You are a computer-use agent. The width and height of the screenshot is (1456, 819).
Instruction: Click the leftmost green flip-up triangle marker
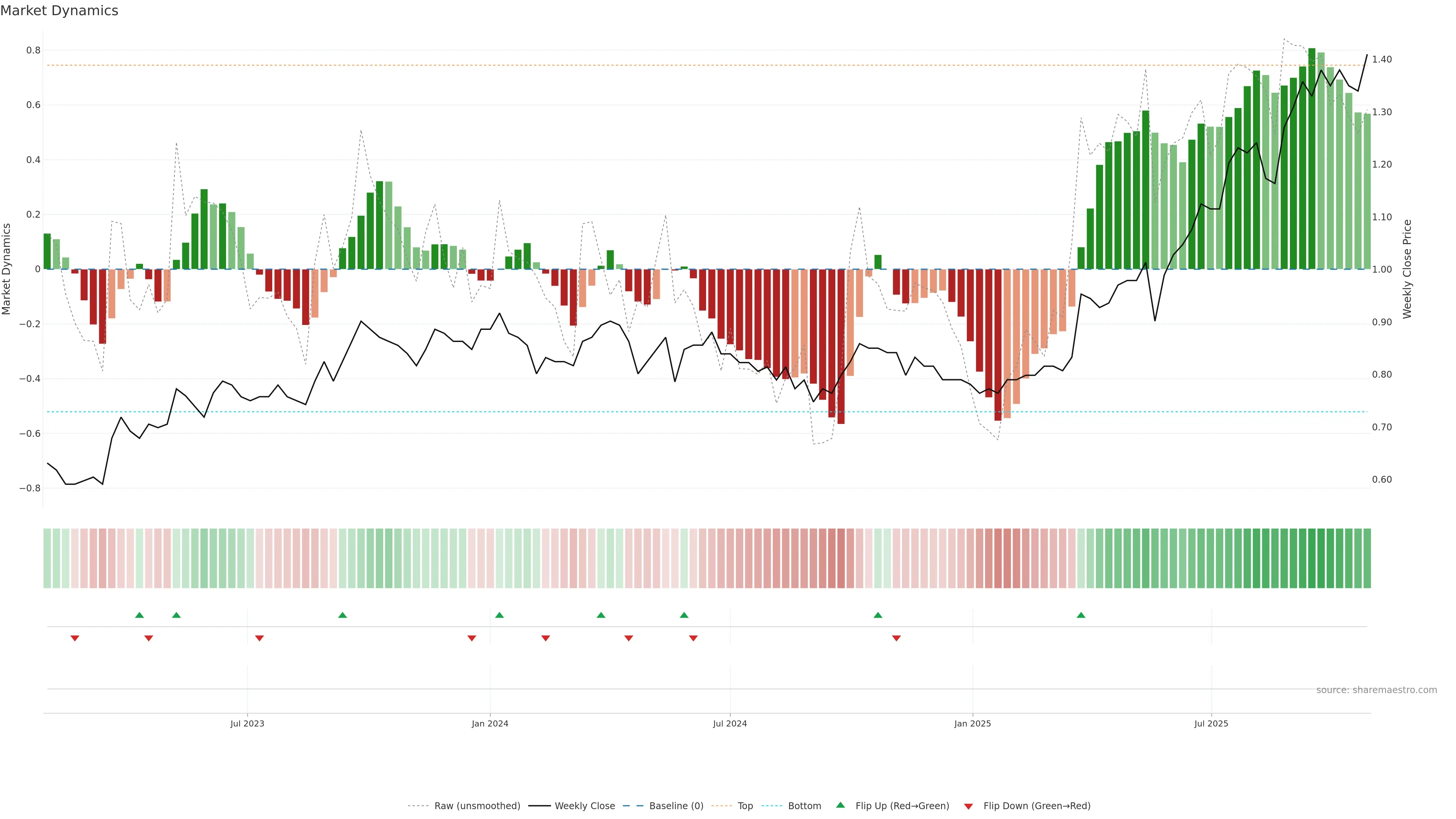140,615
